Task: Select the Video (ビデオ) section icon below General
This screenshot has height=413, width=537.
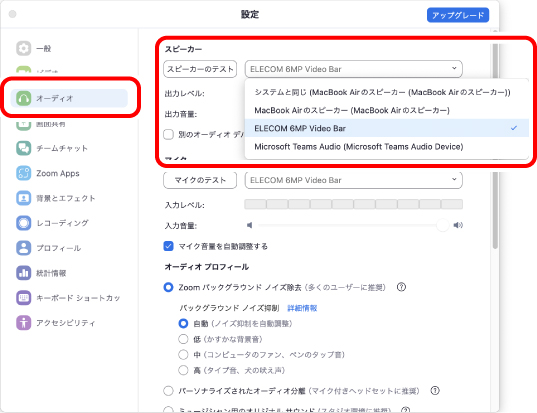Action: [x=23, y=70]
